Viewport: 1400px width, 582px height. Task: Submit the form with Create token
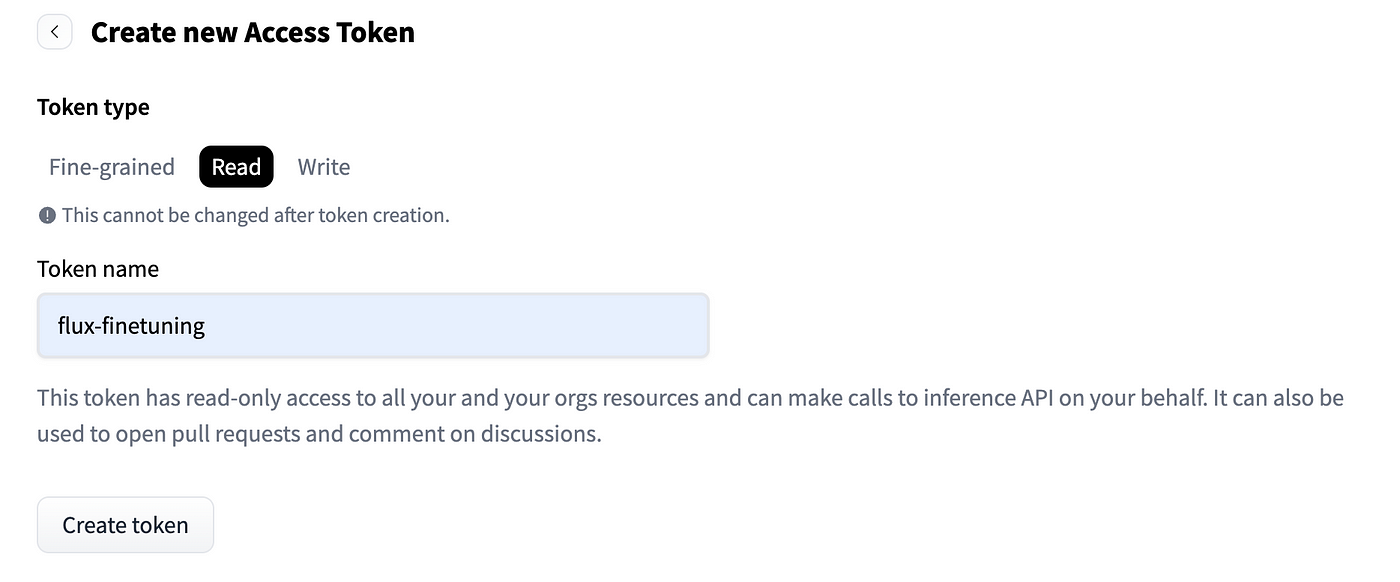tap(125, 525)
